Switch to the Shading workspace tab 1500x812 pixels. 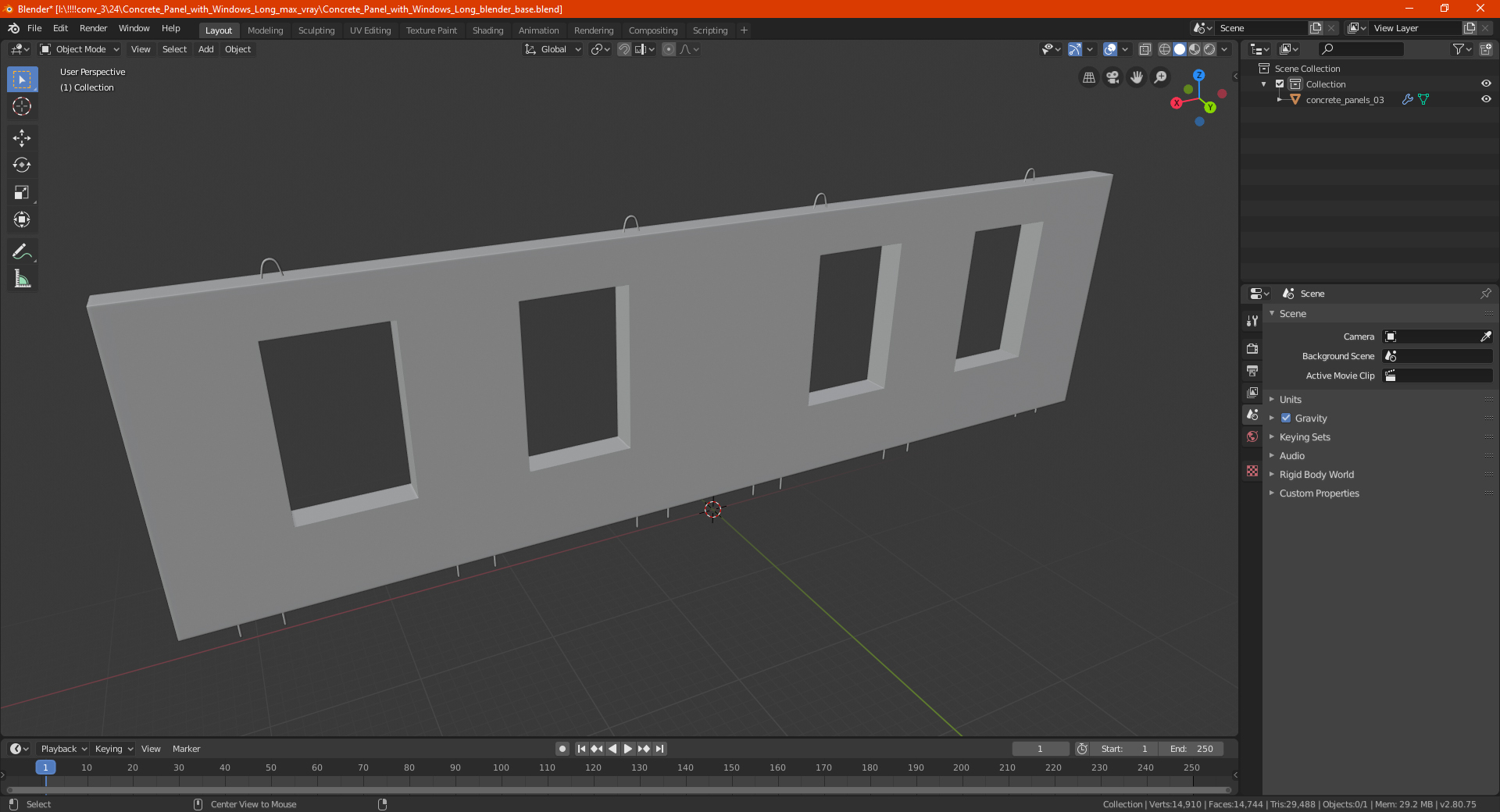(x=487, y=30)
